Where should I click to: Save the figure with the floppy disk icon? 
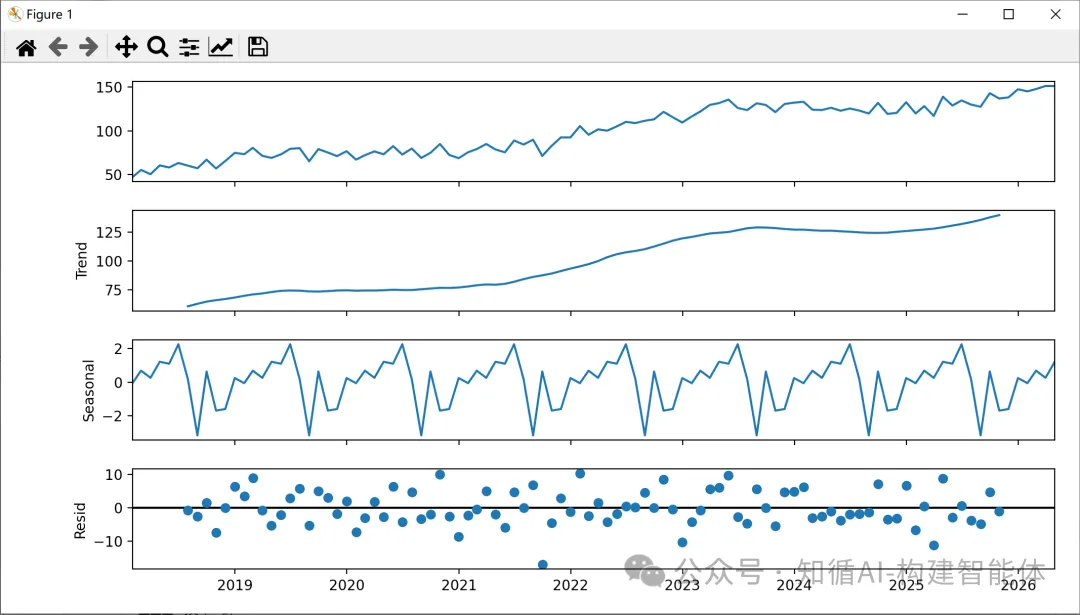[258, 47]
